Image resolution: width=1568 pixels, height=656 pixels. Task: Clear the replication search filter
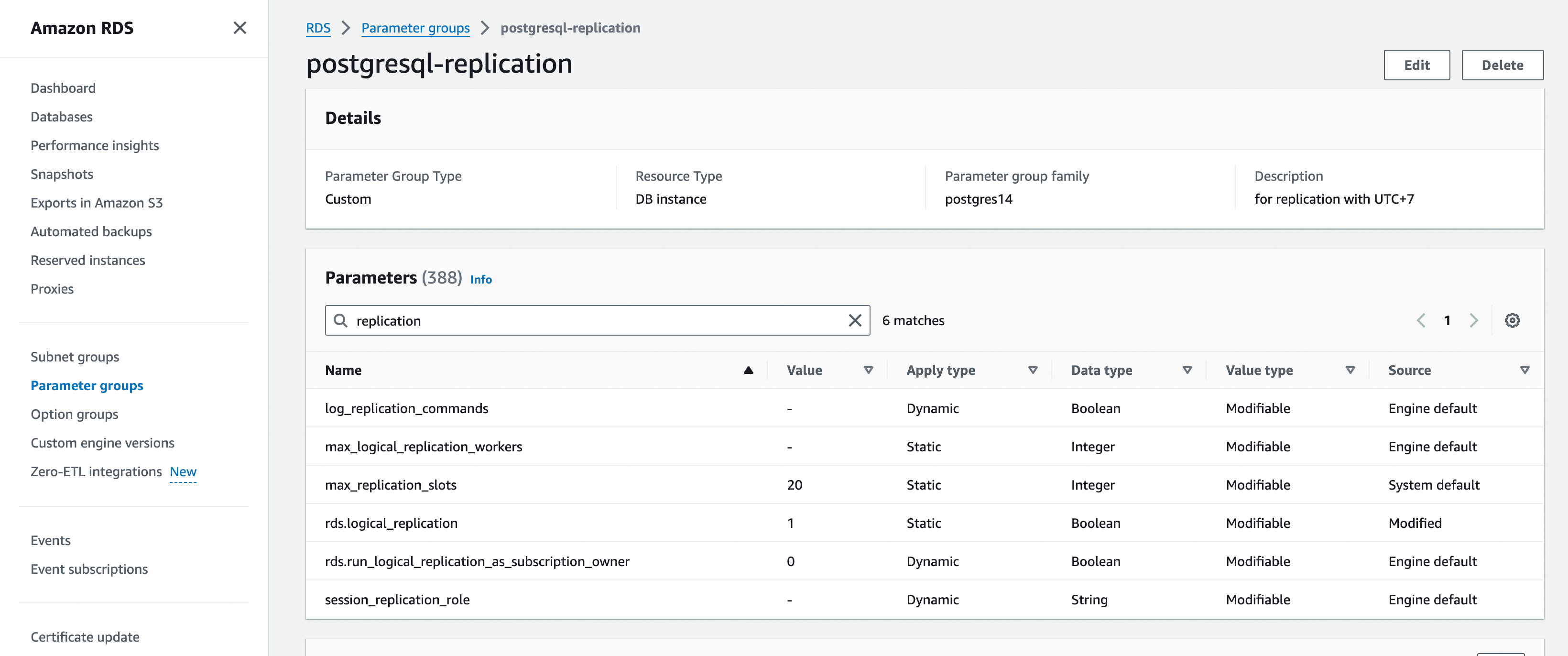click(855, 320)
